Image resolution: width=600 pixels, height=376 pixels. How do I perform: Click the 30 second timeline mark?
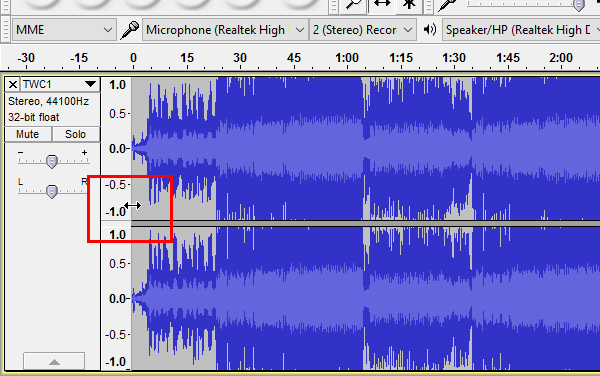(x=240, y=58)
